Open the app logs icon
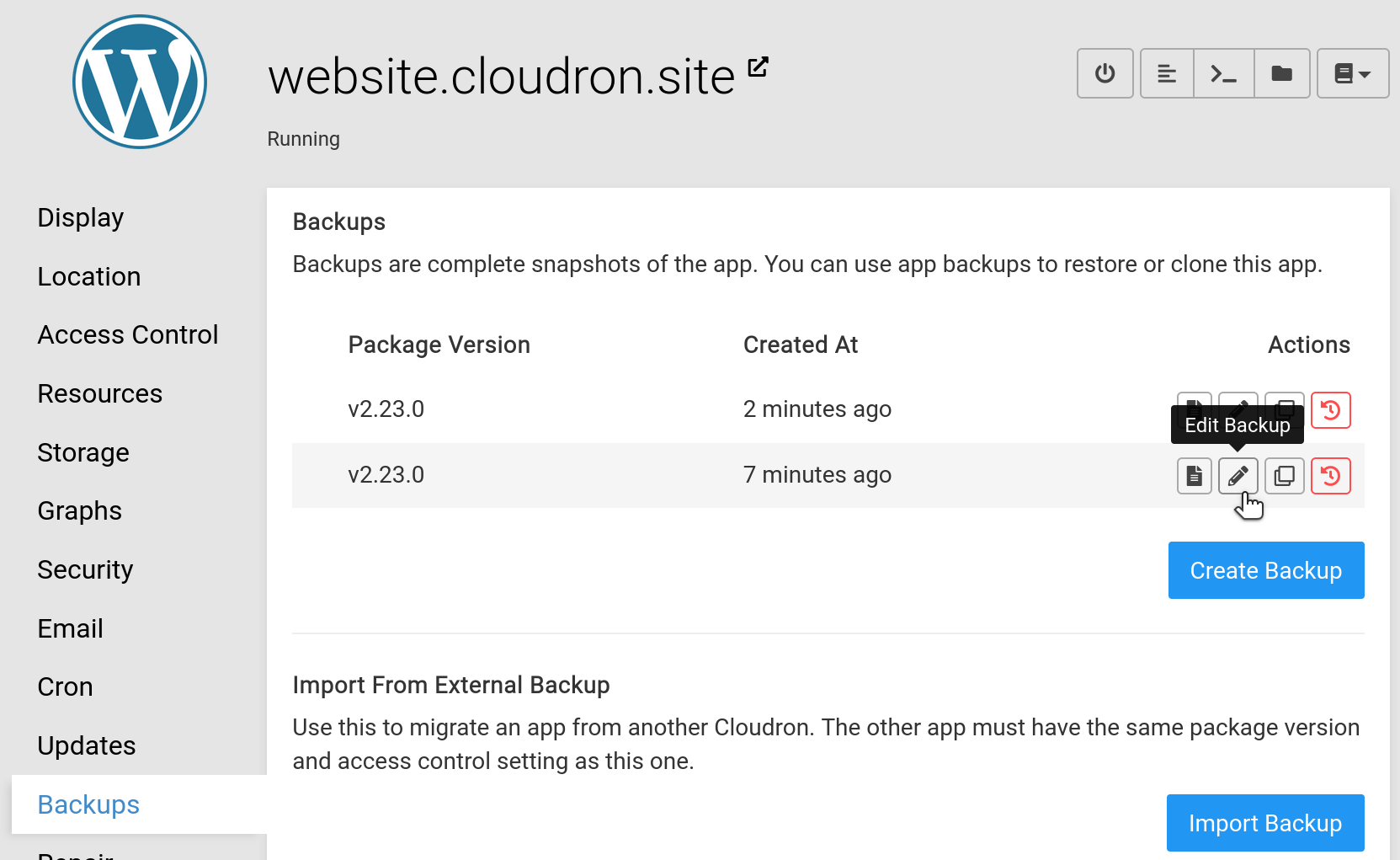 pos(1167,74)
